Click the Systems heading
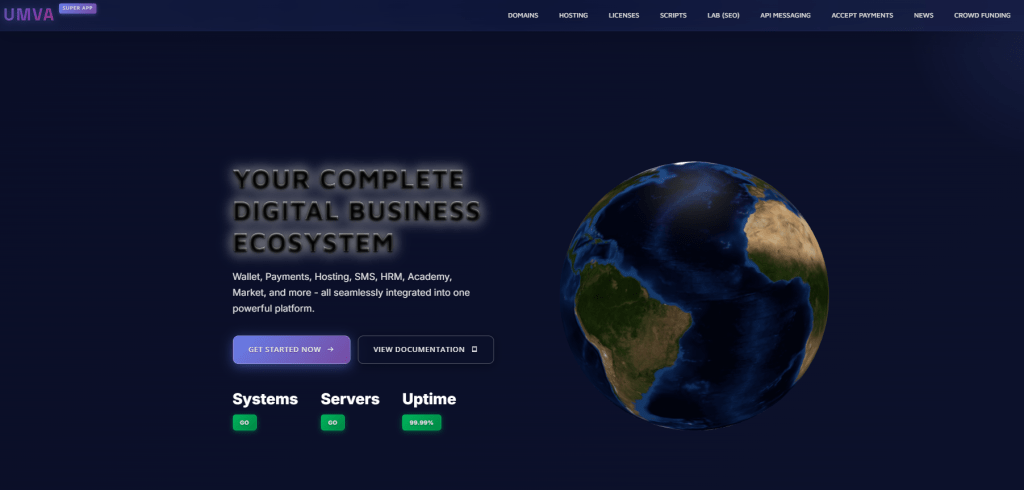 pos(265,399)
